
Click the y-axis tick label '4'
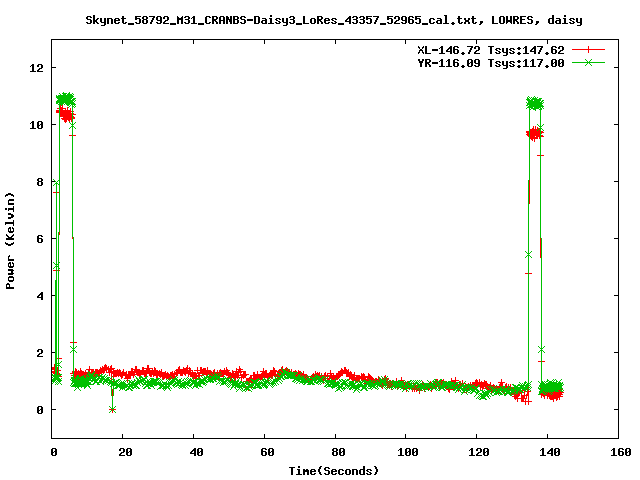(x=40, y=296)
